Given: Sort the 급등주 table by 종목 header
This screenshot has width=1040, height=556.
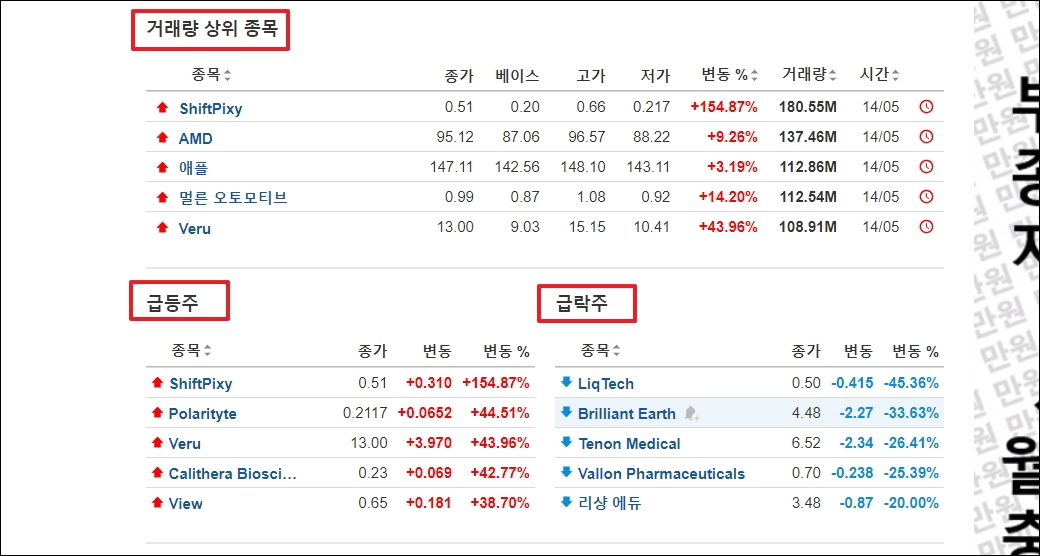Looking at the screenshot, I should [x=192, y=350].
